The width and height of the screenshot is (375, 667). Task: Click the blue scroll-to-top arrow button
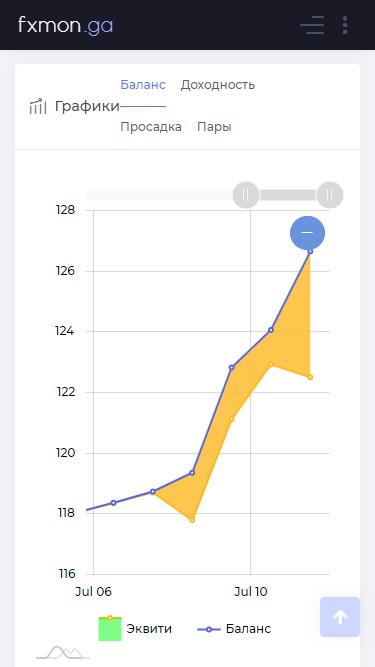(340, 617)
